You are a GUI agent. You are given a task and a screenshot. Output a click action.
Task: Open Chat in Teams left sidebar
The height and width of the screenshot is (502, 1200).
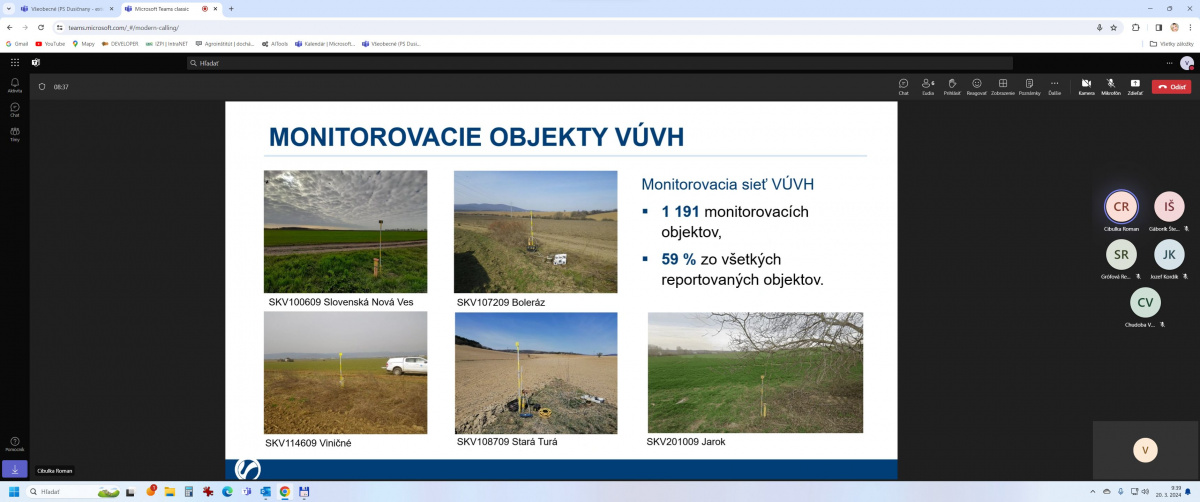[14, 109]
